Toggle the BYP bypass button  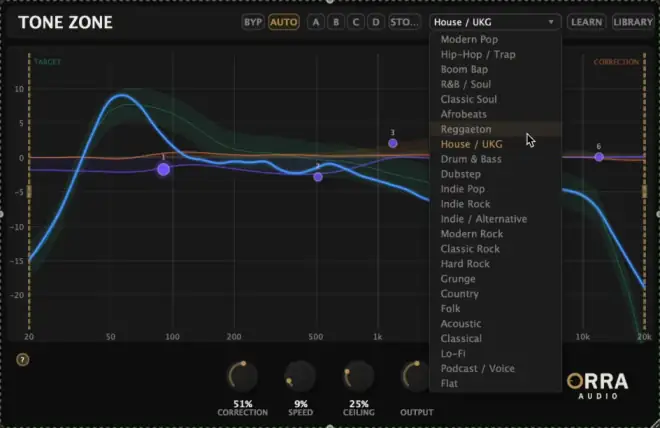point(253,22)
